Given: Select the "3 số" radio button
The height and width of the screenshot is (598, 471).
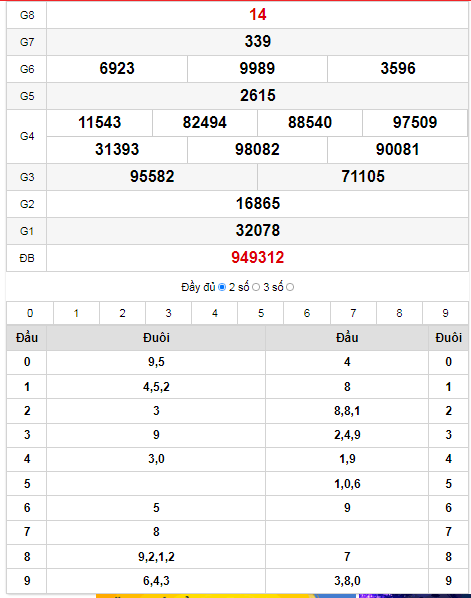Looking at the screenshot, I should (x=290, y=287).
